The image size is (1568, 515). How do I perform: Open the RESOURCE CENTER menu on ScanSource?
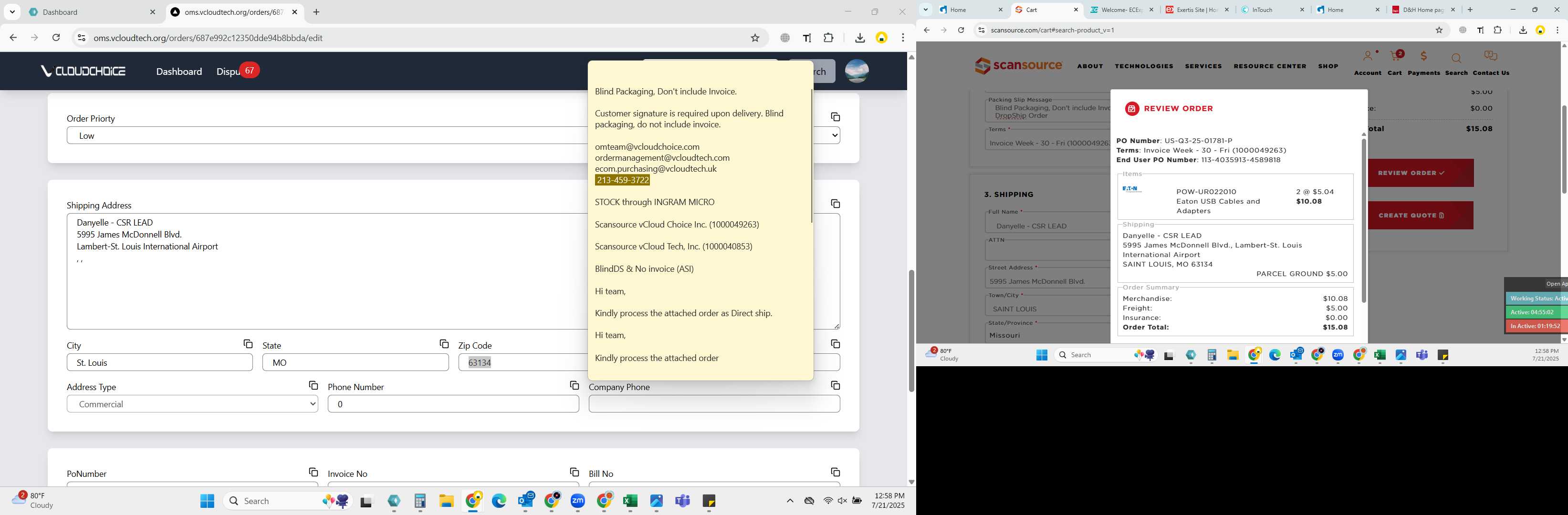[x=1270, y=66]
